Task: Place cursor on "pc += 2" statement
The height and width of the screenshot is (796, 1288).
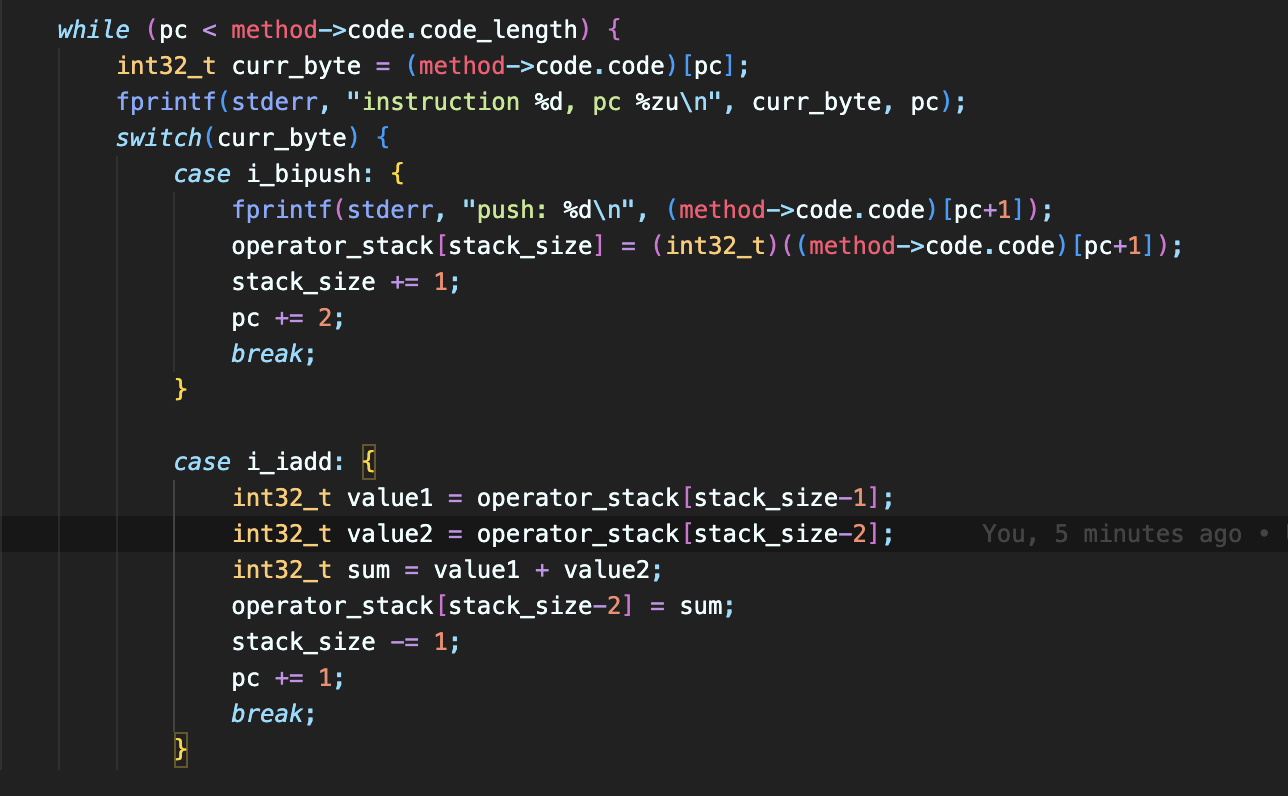Action: (288, 318)
